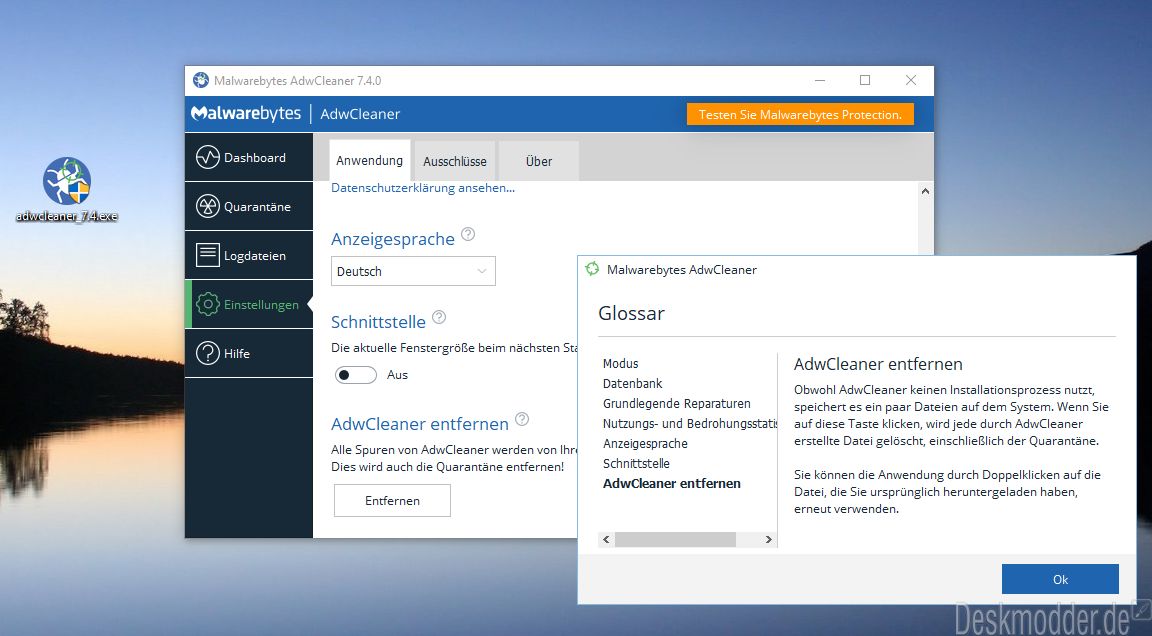
Task: Click settings page scroll up arrow
Action: tap(925, 191)
